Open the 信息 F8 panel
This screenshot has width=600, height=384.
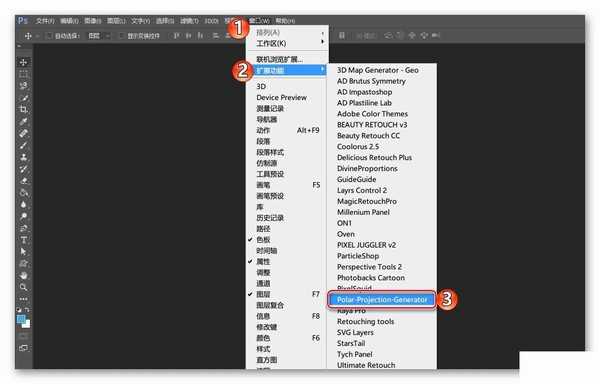(287, 316)
